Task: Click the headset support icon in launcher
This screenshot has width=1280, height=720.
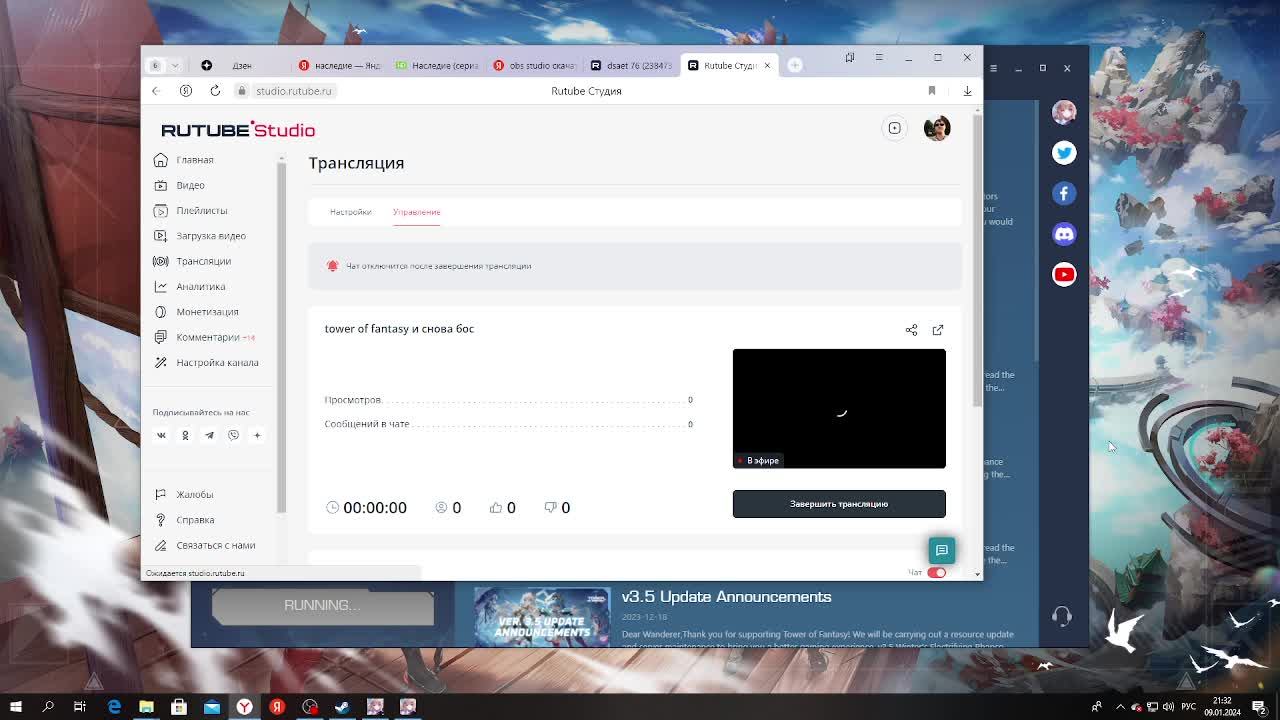Action: tap(1062, 616)
